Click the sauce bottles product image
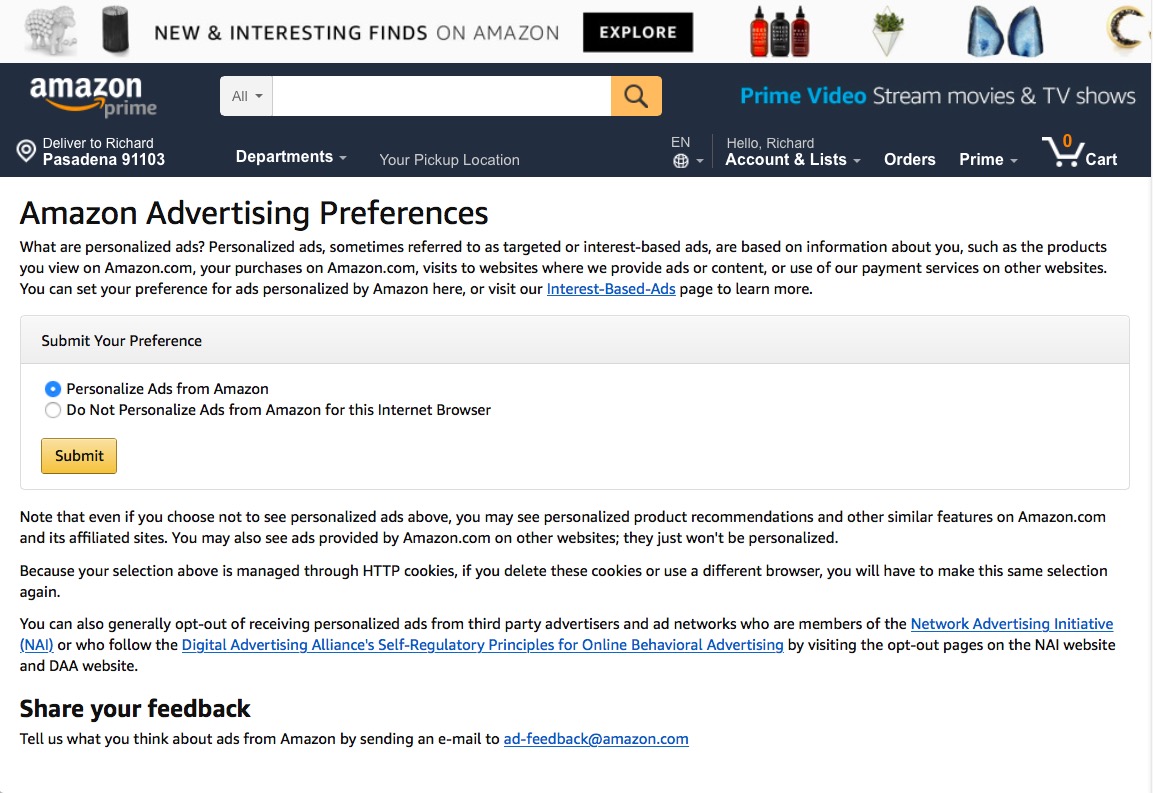 click(779, 32)
